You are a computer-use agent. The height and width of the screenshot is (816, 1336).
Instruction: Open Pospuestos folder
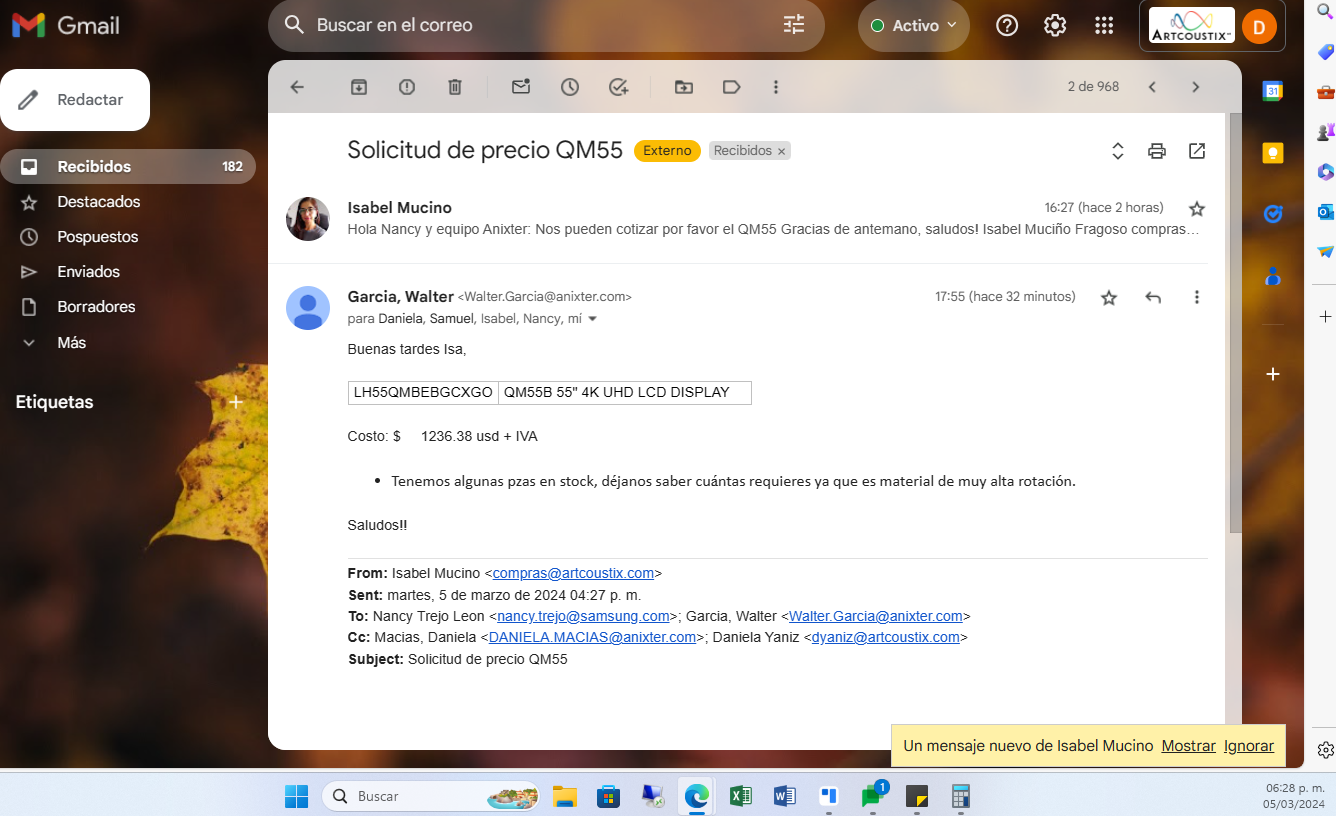pyautogui.click(x=128, y=237)
